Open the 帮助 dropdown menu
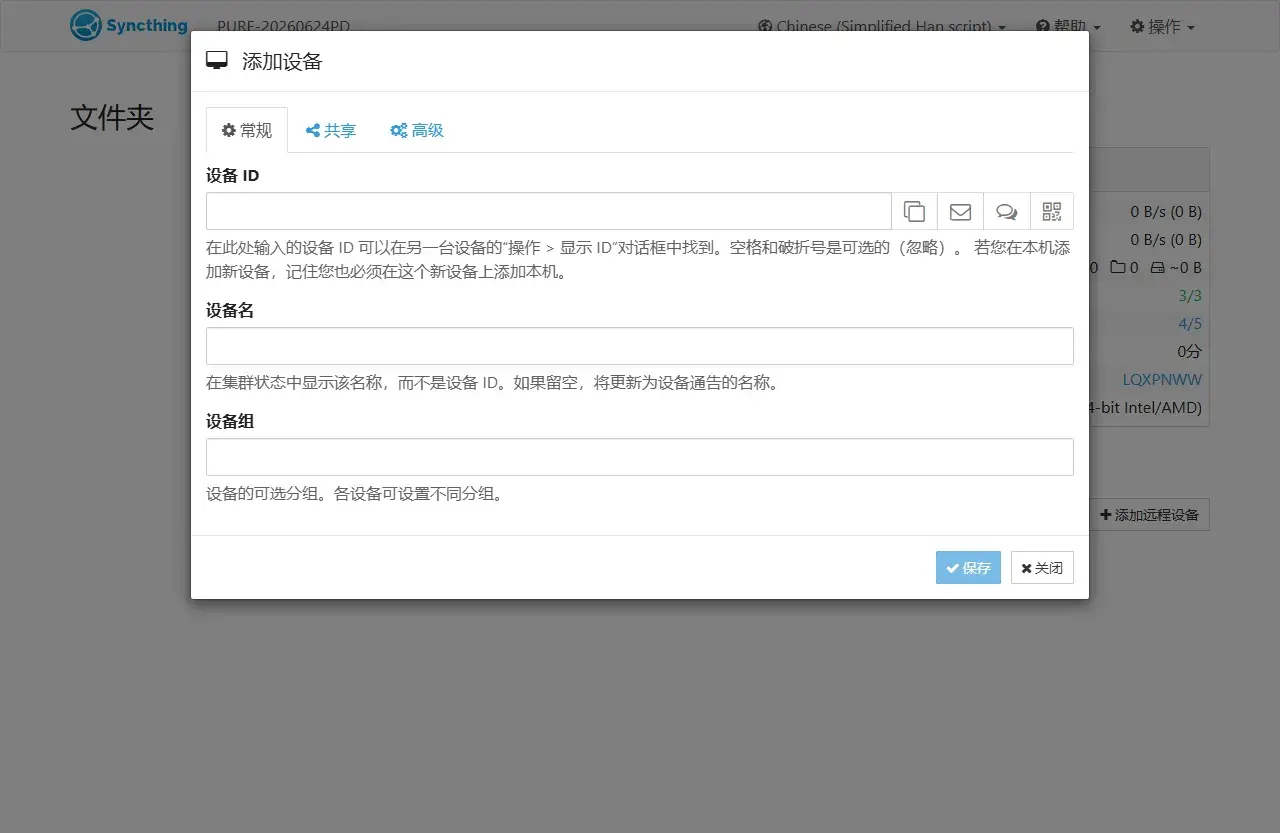This screenshot has height=833, width=1280. (1068, 27)
